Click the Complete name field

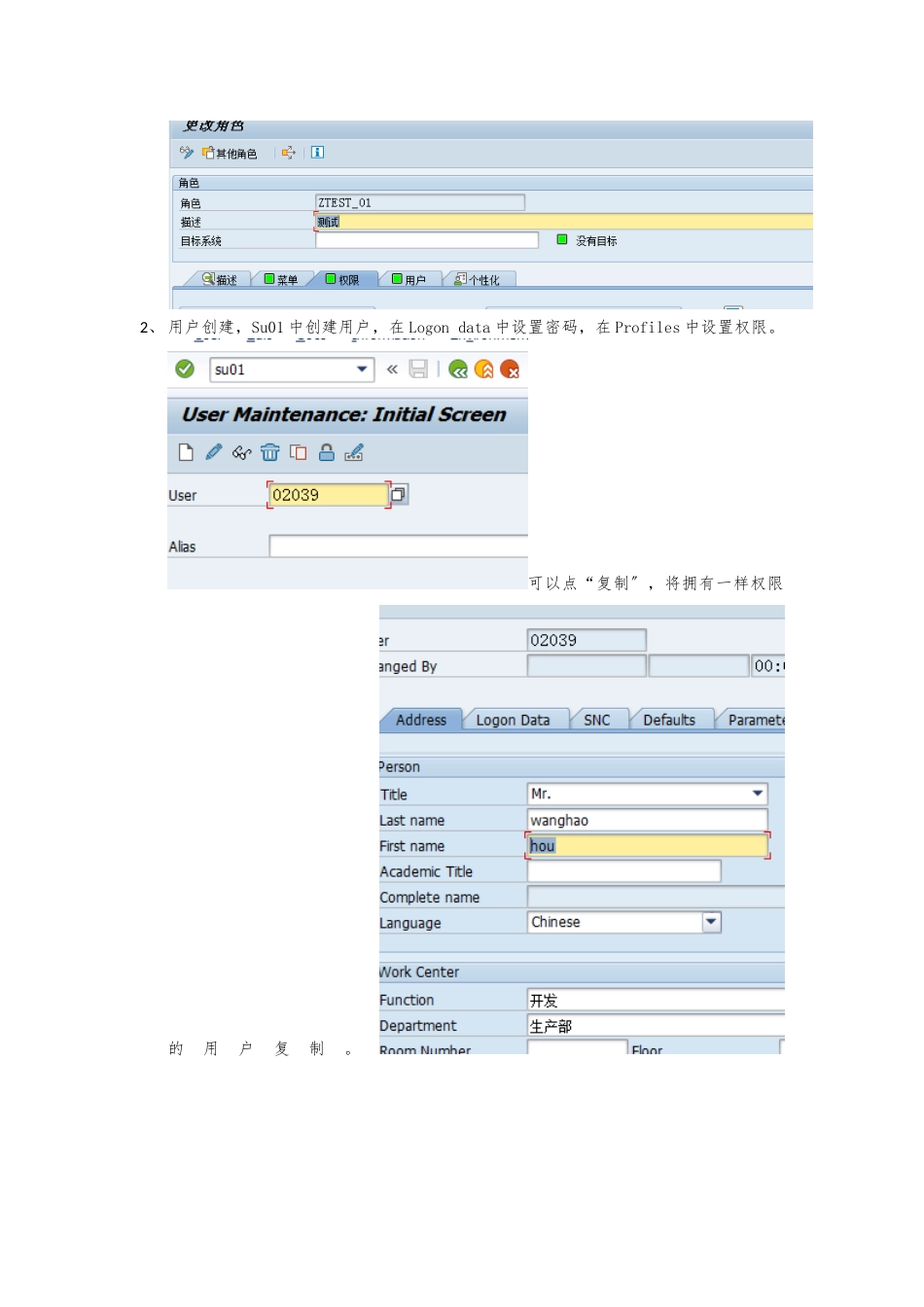(656, 897)
